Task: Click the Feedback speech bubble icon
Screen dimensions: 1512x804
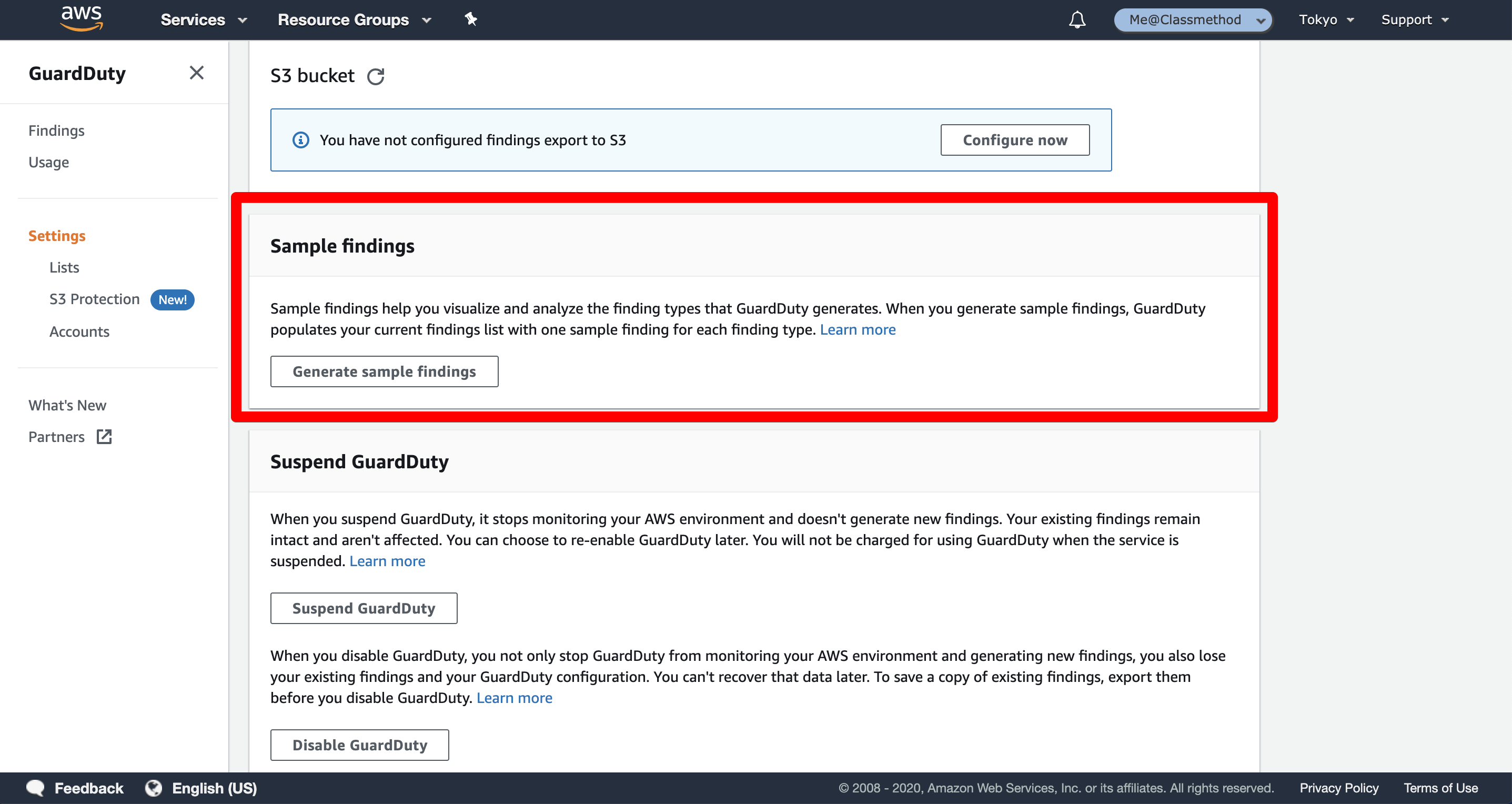Action: pyautogui.click(x=36, y=788)
